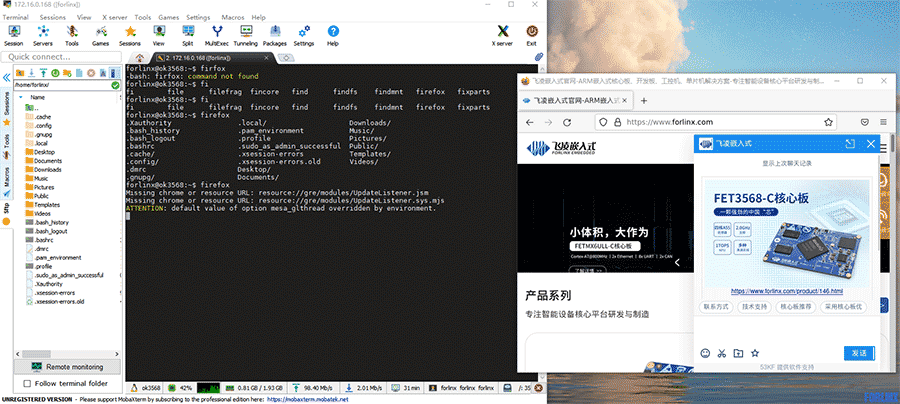Click the Firefox back arrow button
This screenshot has width=900, height=404.
point(529,122)
